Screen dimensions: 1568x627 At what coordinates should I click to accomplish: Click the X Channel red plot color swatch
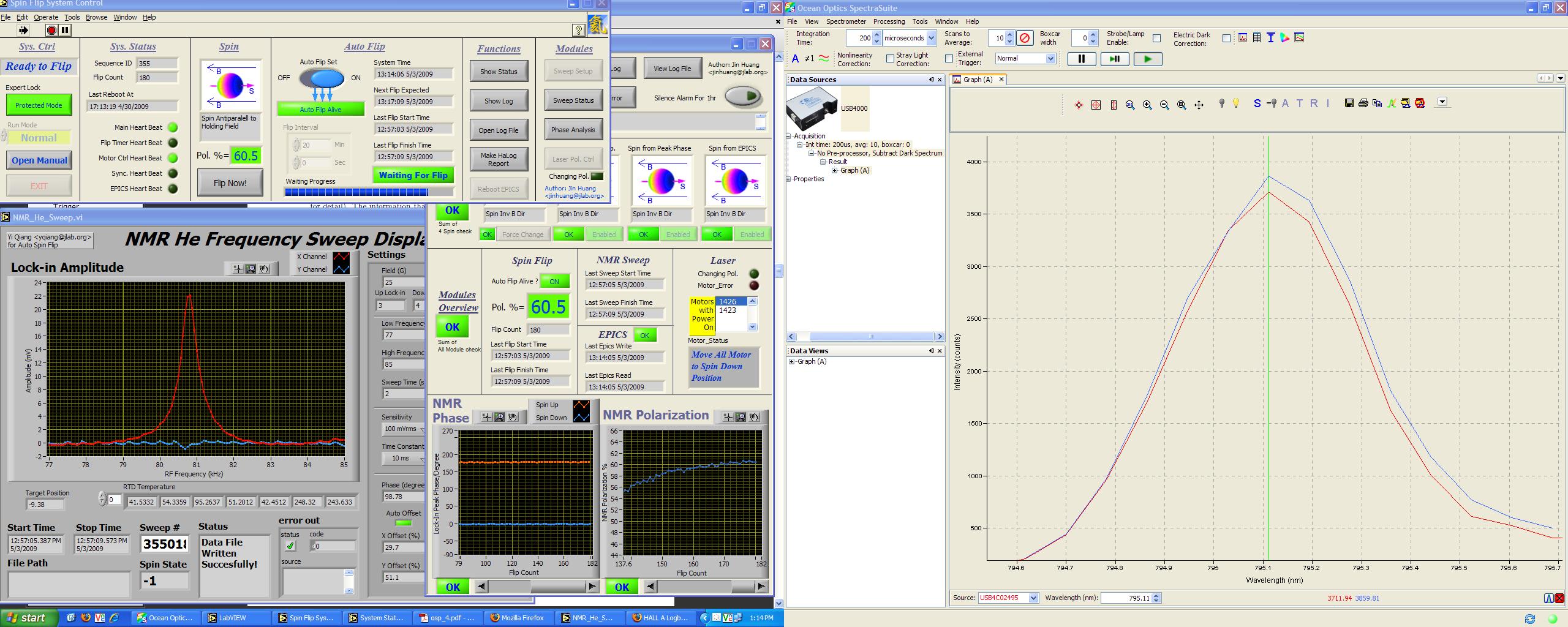coord(341,257)
